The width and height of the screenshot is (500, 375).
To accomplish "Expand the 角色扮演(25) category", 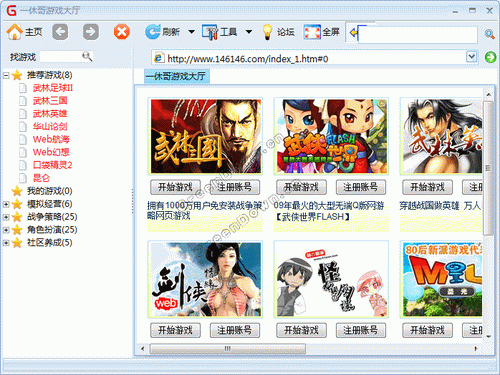I will (x=6, y=230).
